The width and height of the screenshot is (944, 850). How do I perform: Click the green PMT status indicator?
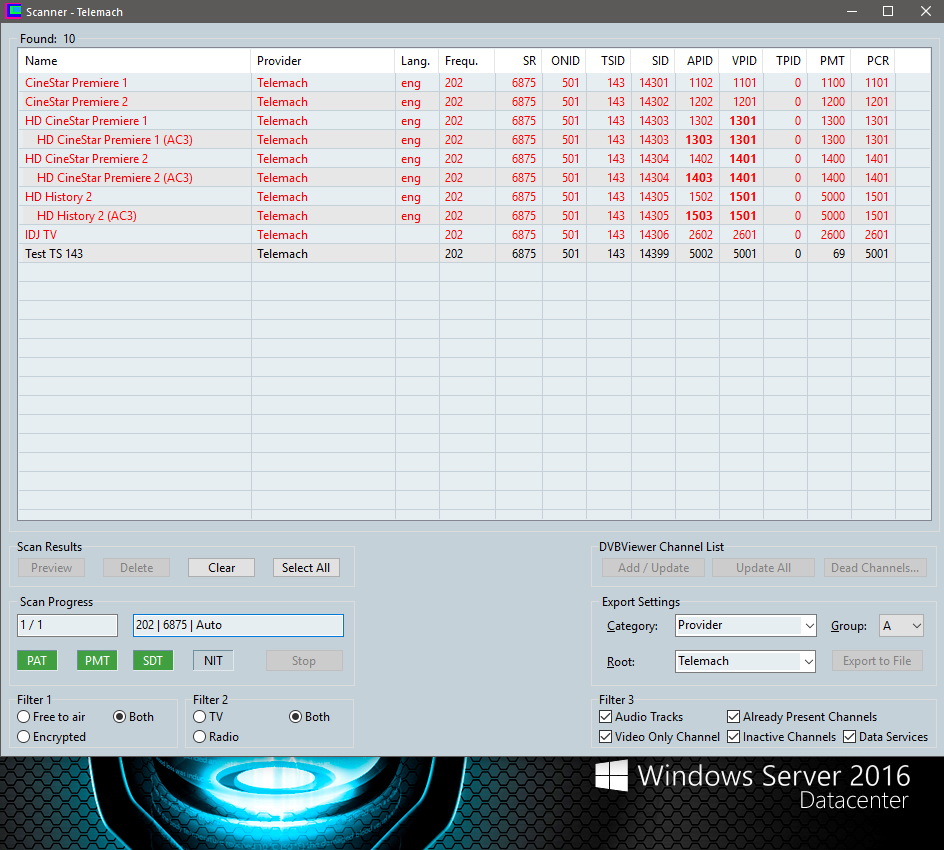(97, 661)
